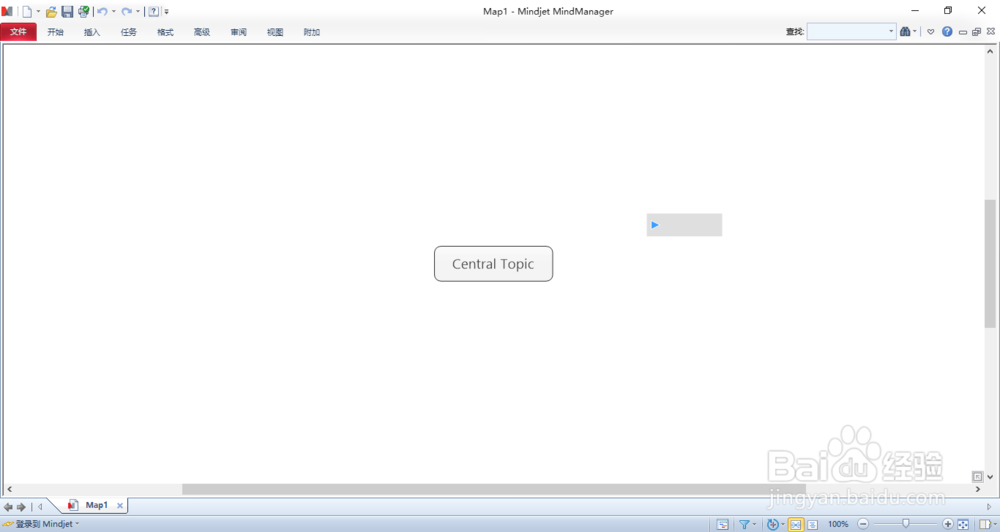
Task: Click the vertical scrollbar up arrow
Action: click(990, 51)
